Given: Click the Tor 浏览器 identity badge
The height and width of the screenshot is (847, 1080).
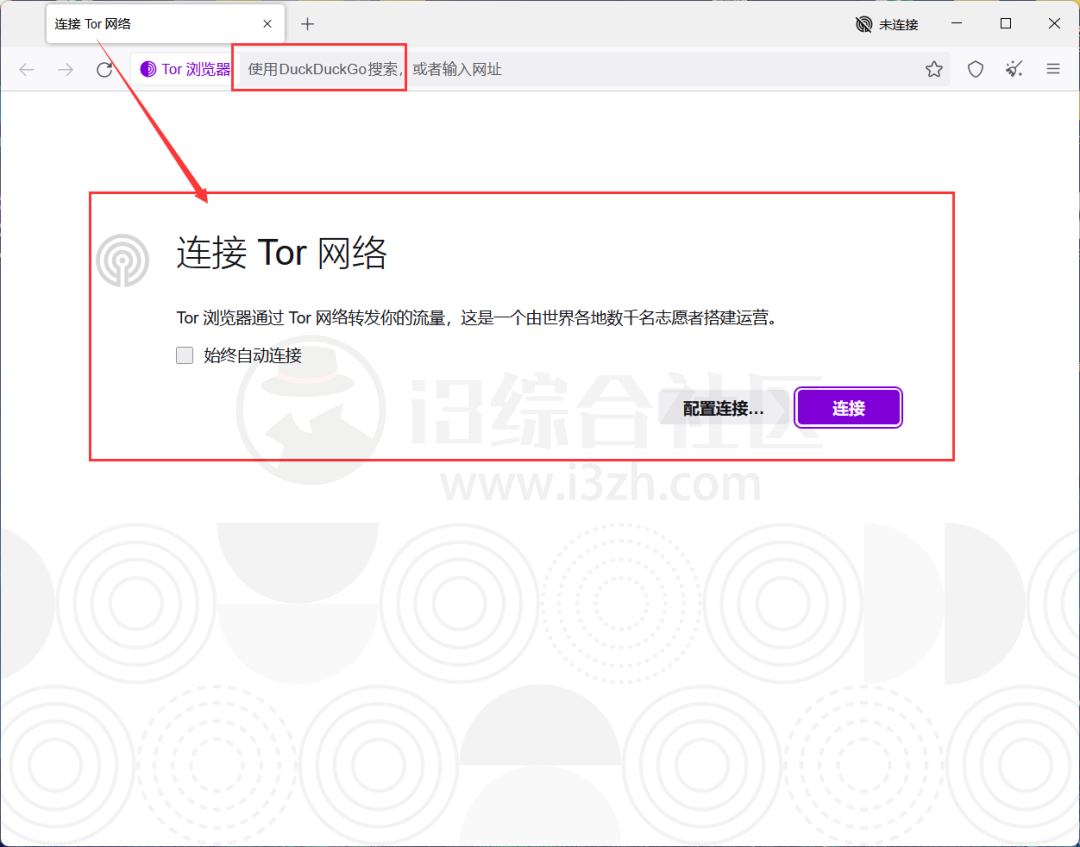Looking at the screenshot, I should point(185,70).
